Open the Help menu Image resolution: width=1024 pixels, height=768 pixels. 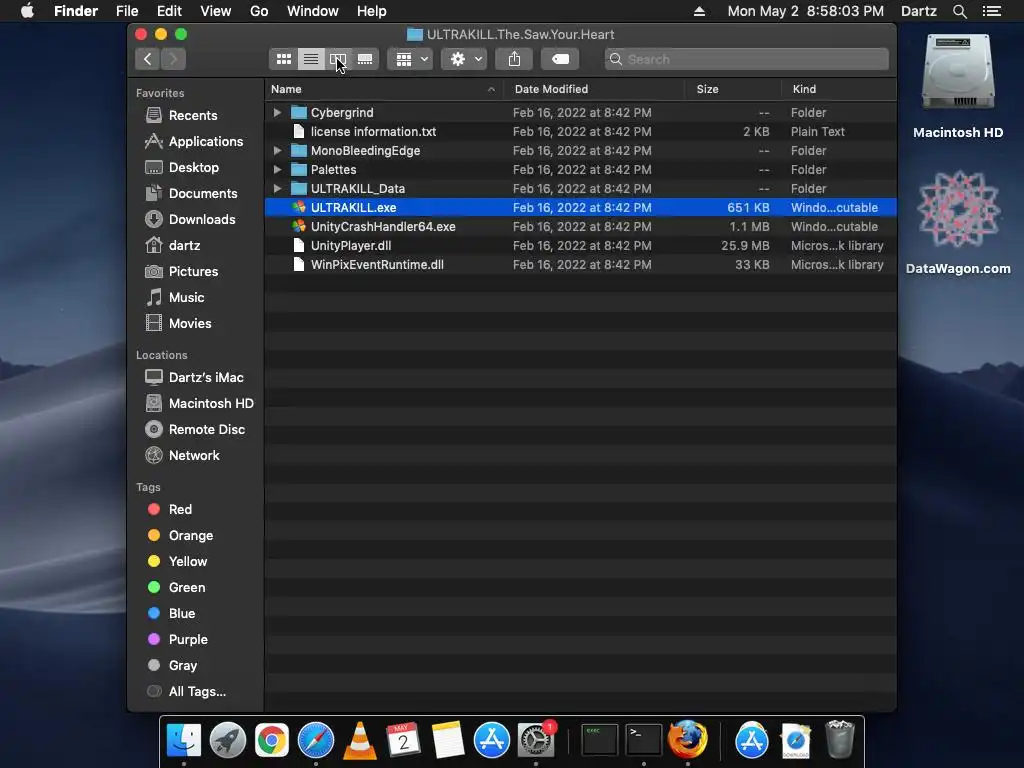pos(372,11)
